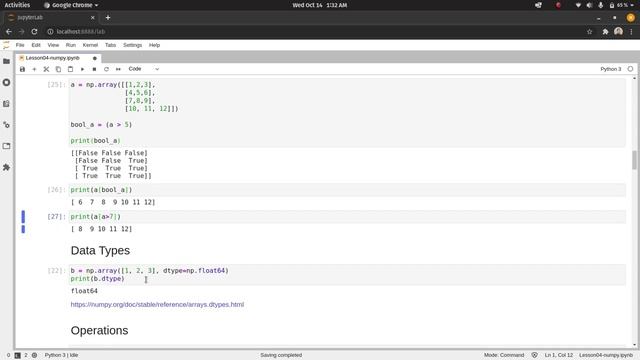Click the blue collapser bar of cell 27
Image resolution: width=640 pixels, height=360 pixels.
[x=23, y=217]
